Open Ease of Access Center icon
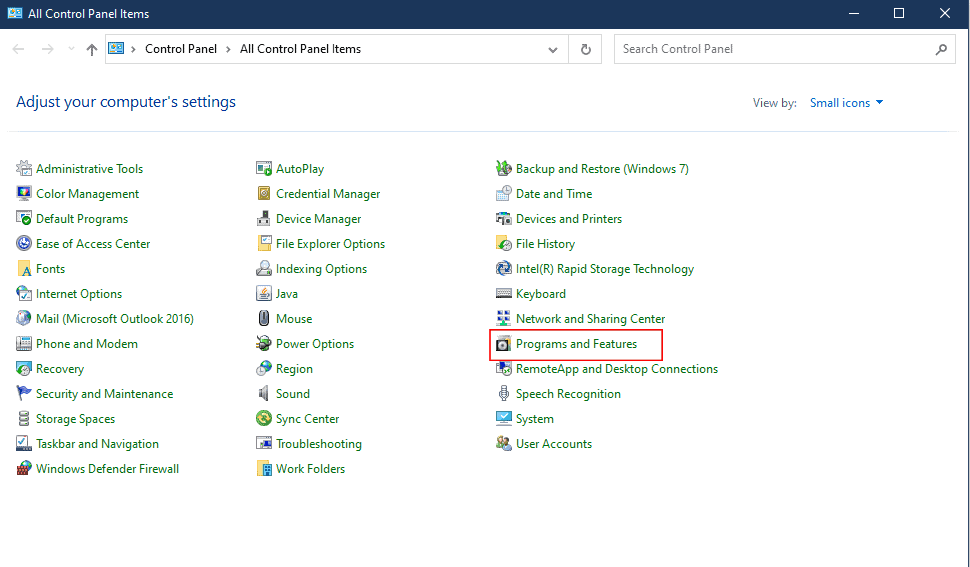The image size is (970, 567). (24, 244)
